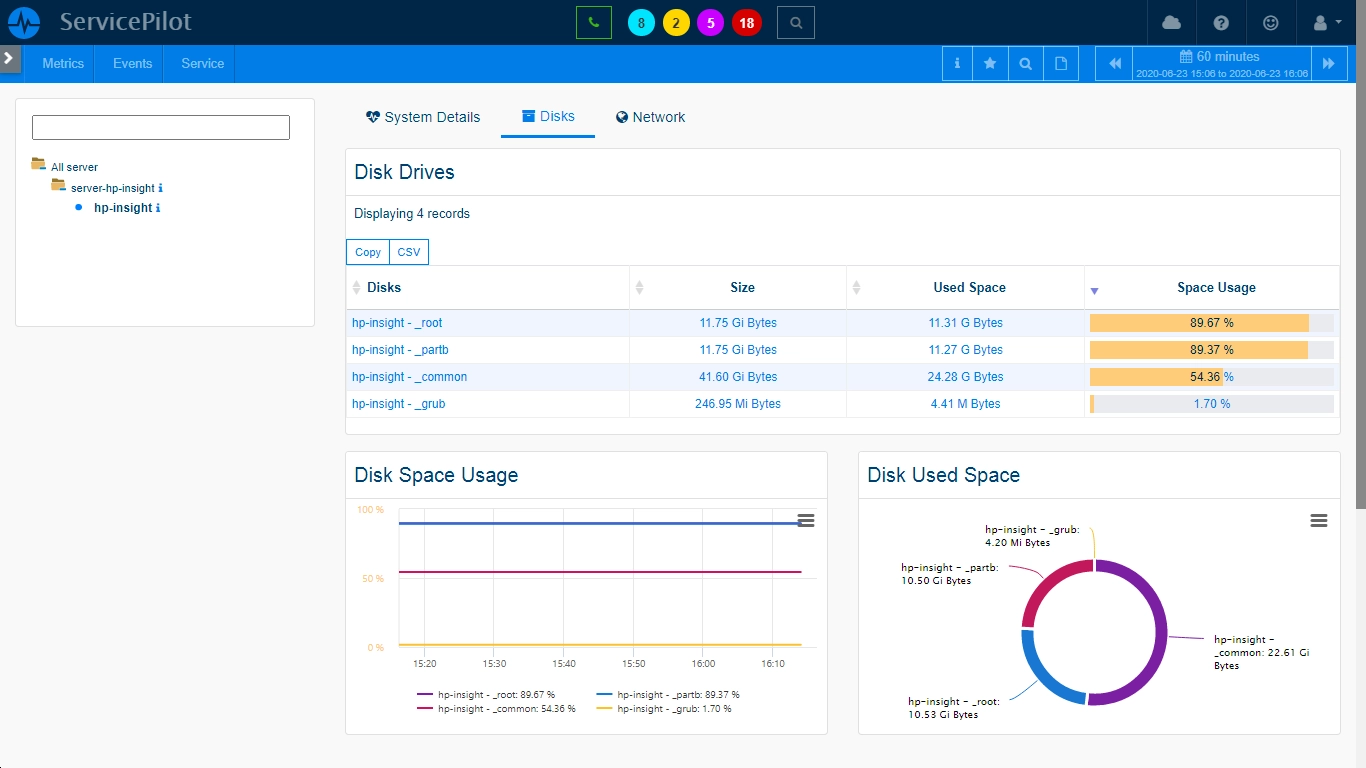Click the 246.95 Mi Bytes size cell
The height and width of the screenshot is (768, 1366).
[x=738, y=404]
